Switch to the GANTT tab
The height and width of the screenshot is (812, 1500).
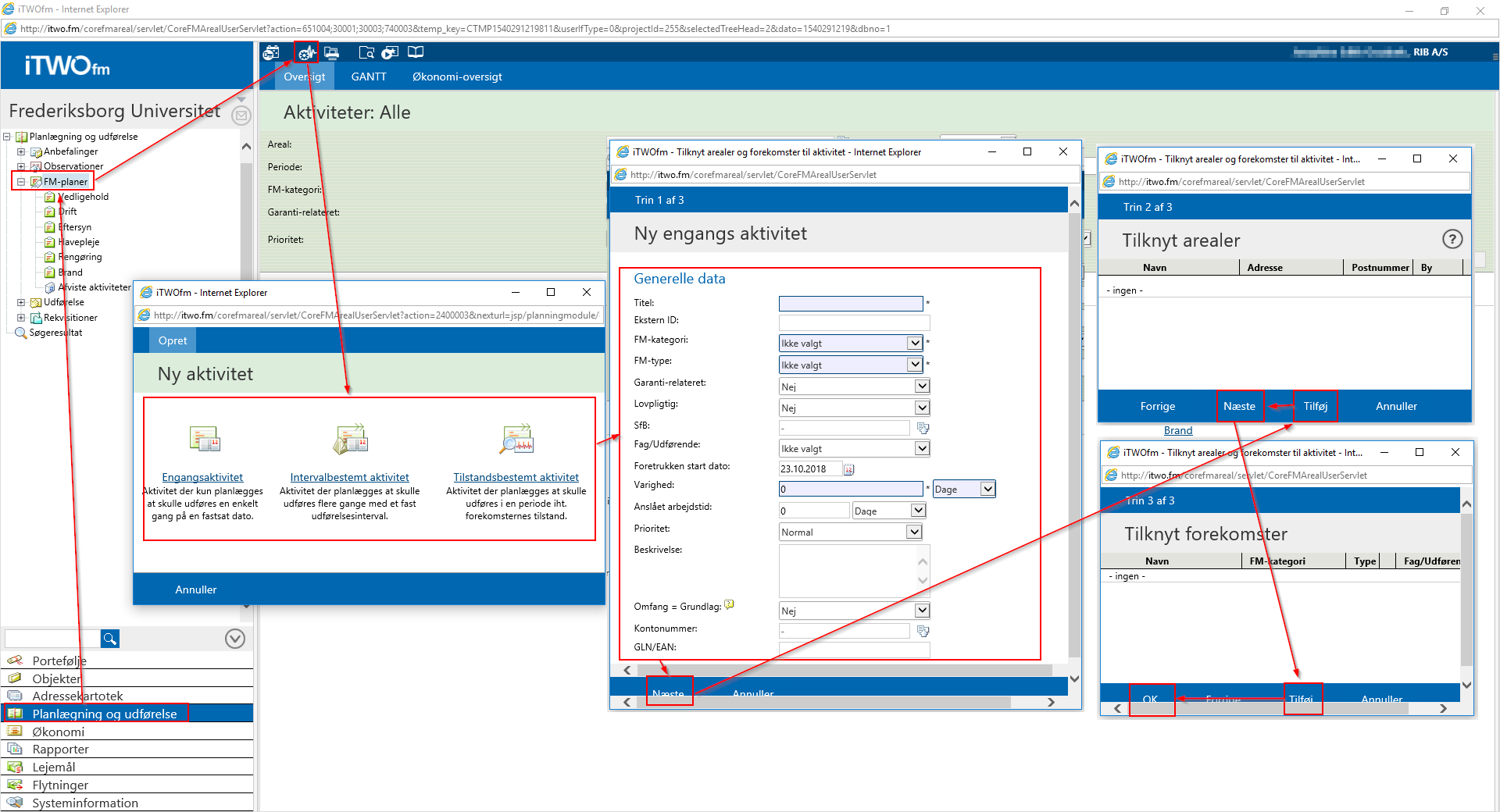[368, 77]
